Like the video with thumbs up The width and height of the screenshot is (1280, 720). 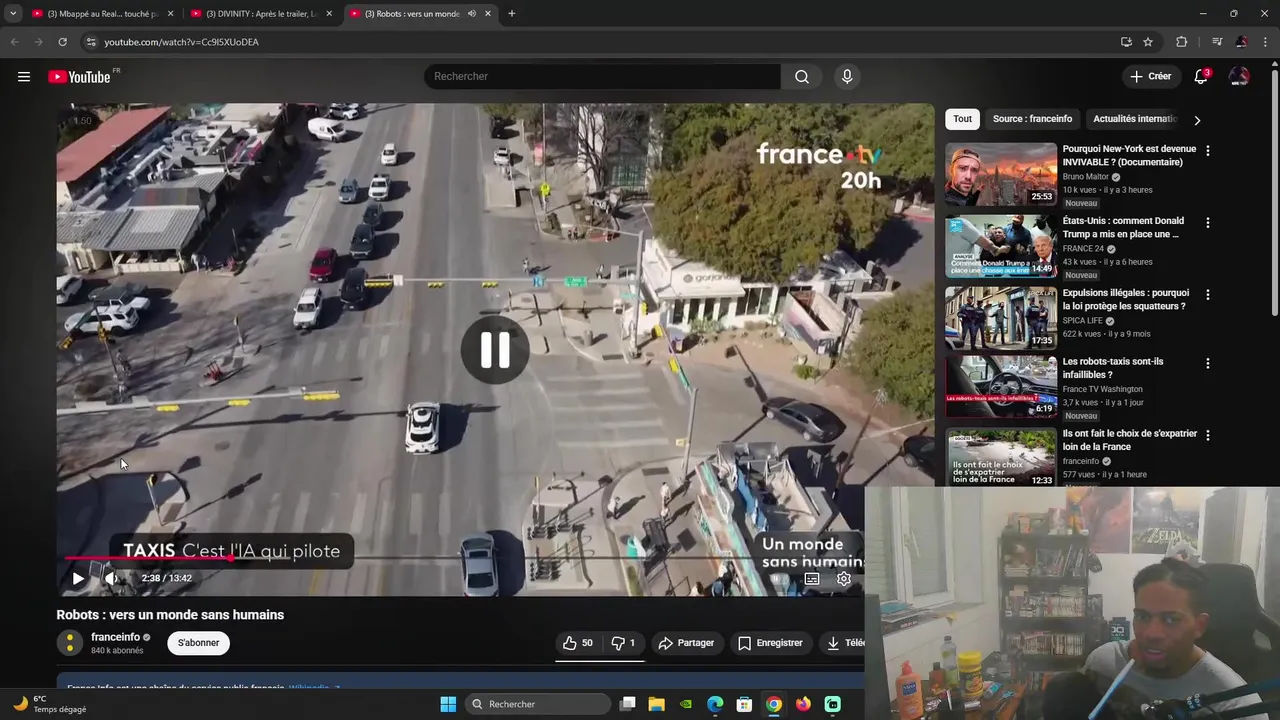[x=578, y=643]
